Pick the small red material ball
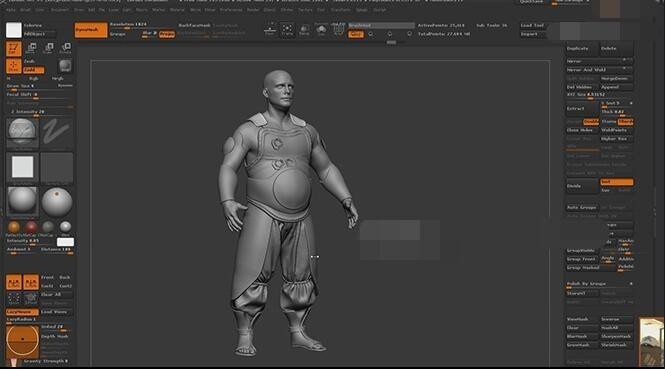The width and height of the screenshot is (665, 369). click(x=31, y=227)
